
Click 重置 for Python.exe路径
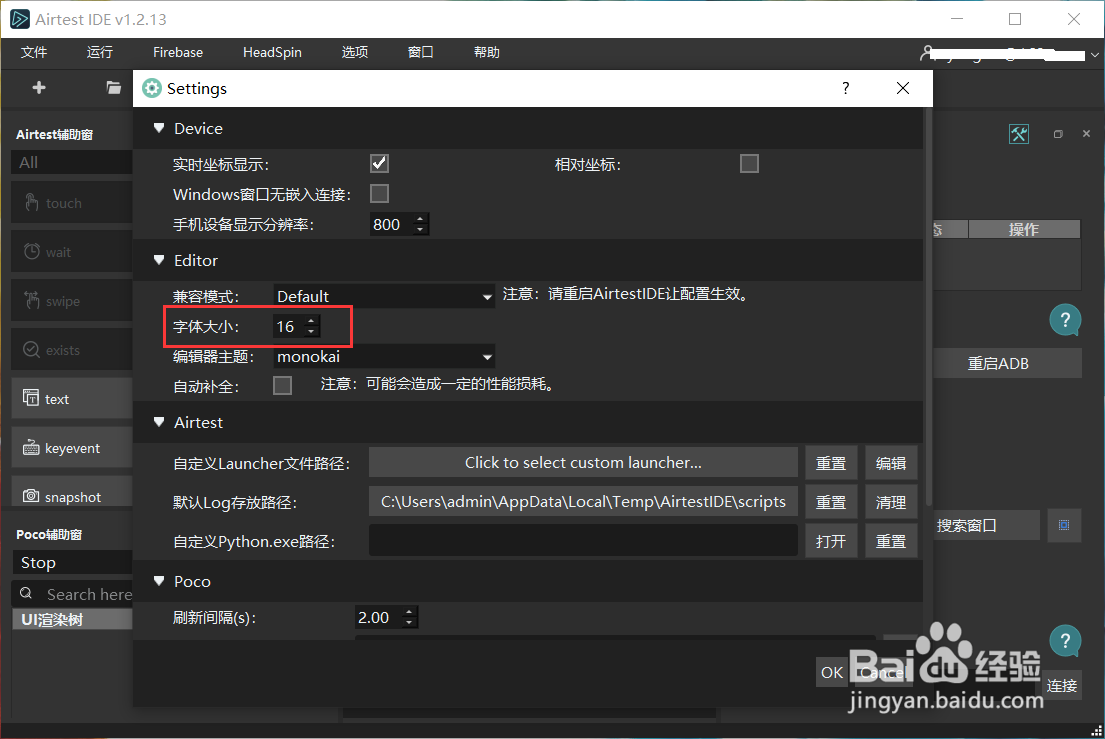891,541
